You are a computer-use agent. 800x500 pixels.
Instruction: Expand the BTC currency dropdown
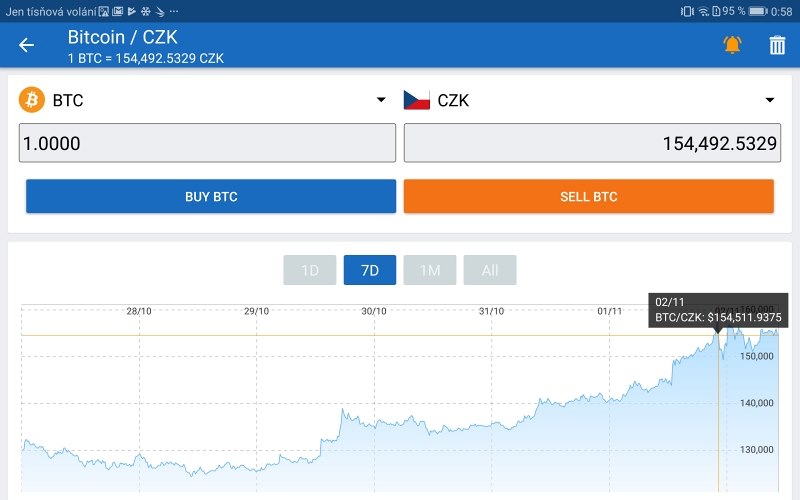(x=381, y=99)
